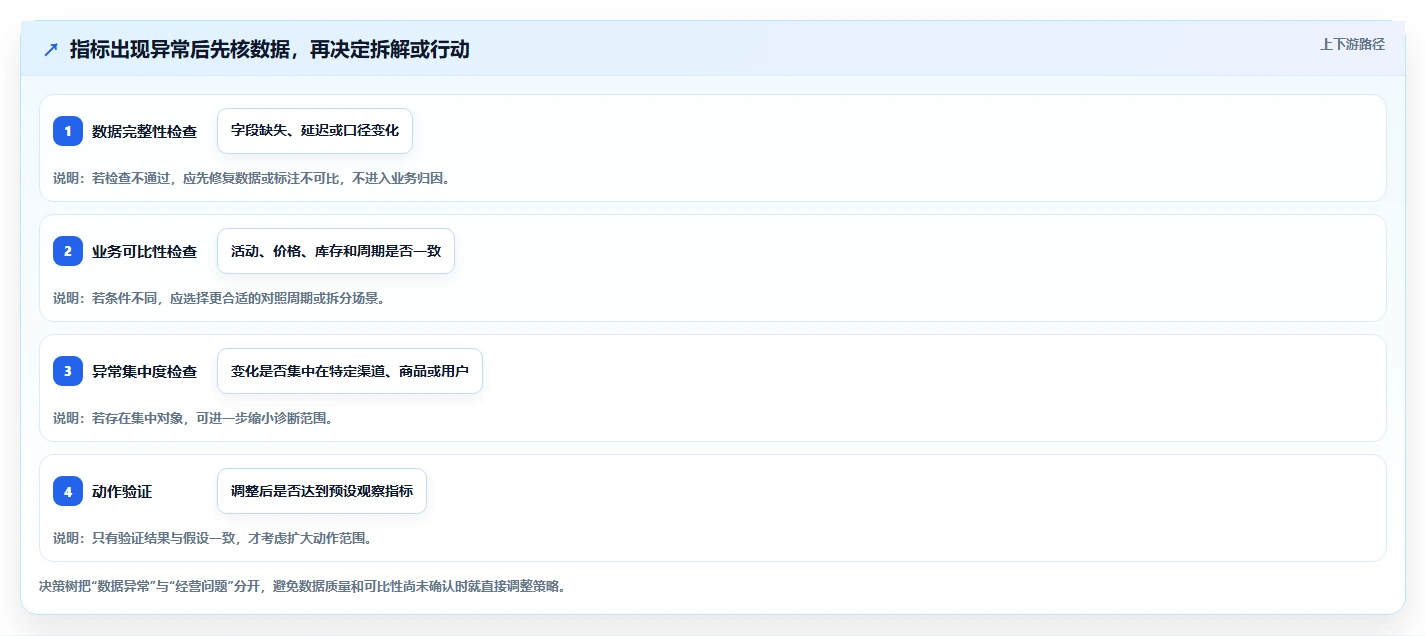Click the note 若存在集中对象，可进一步缩小诊断范围
This screenshot has height=636, width=1426.
coord(193,418)
